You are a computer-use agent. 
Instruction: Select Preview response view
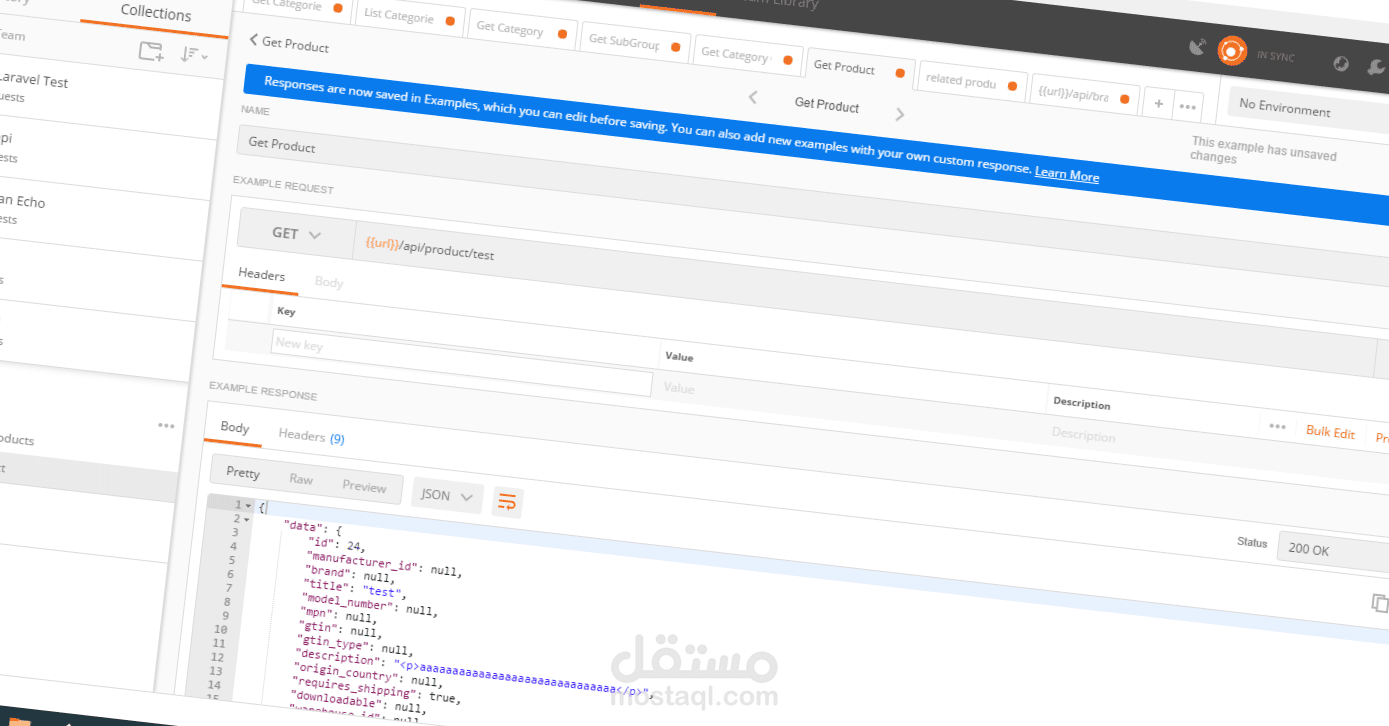364,487
